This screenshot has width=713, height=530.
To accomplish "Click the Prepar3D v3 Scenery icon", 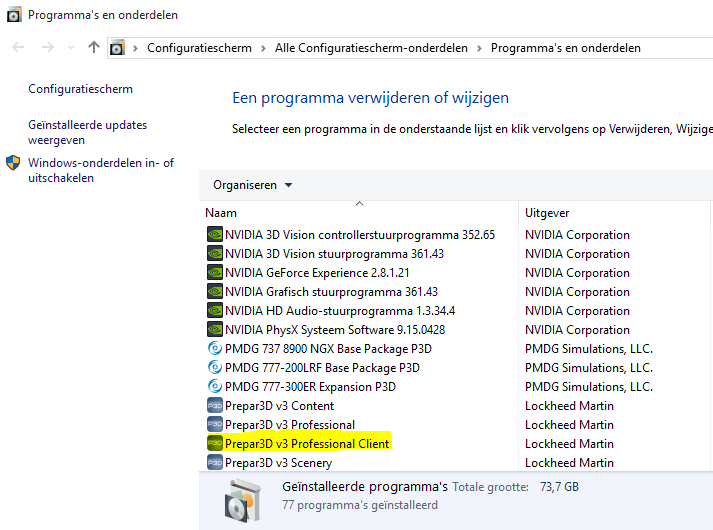I will (x=215, y=463).
